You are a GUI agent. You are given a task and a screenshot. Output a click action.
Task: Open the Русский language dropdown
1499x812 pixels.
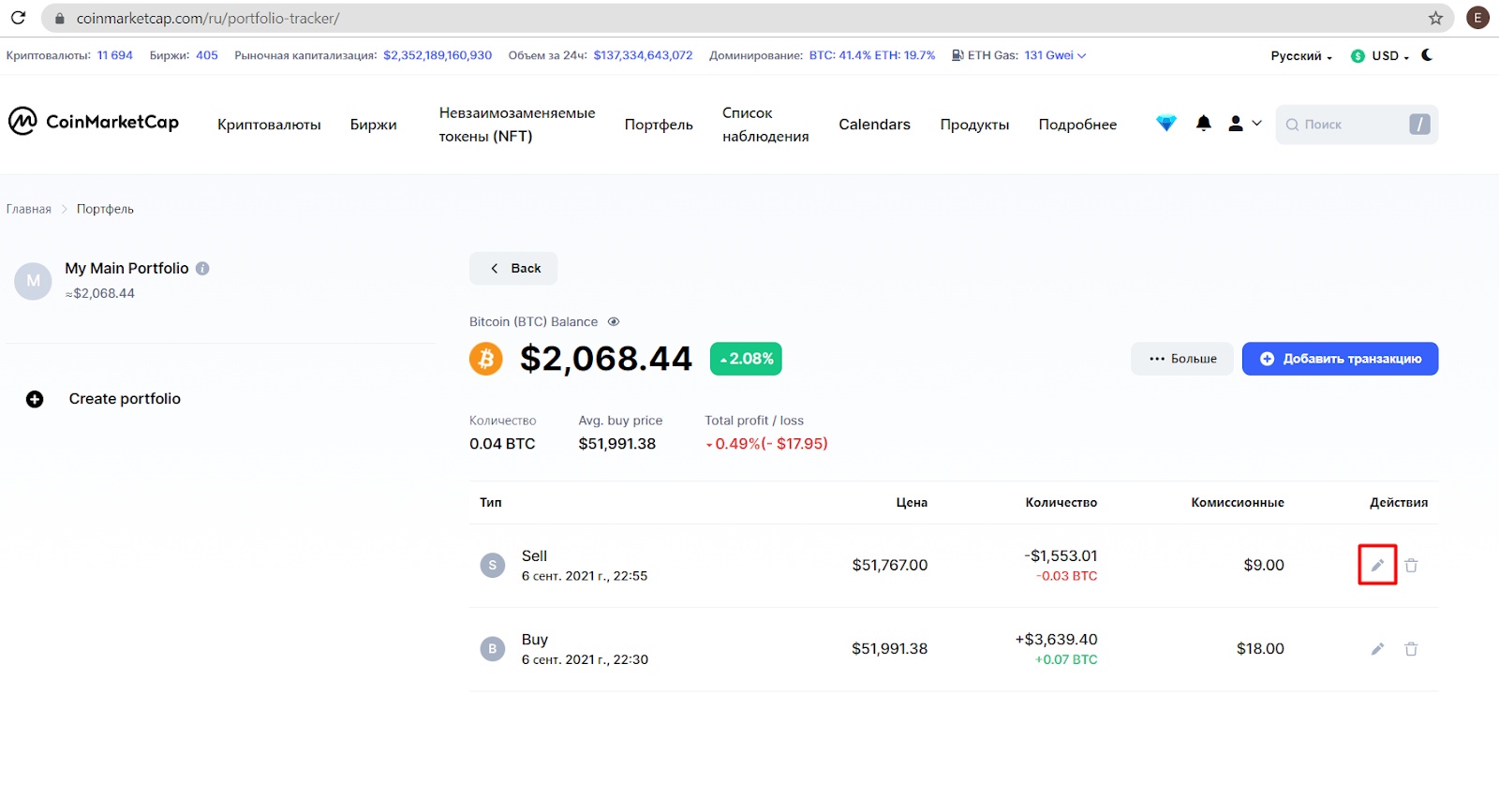pos(1301,56)
